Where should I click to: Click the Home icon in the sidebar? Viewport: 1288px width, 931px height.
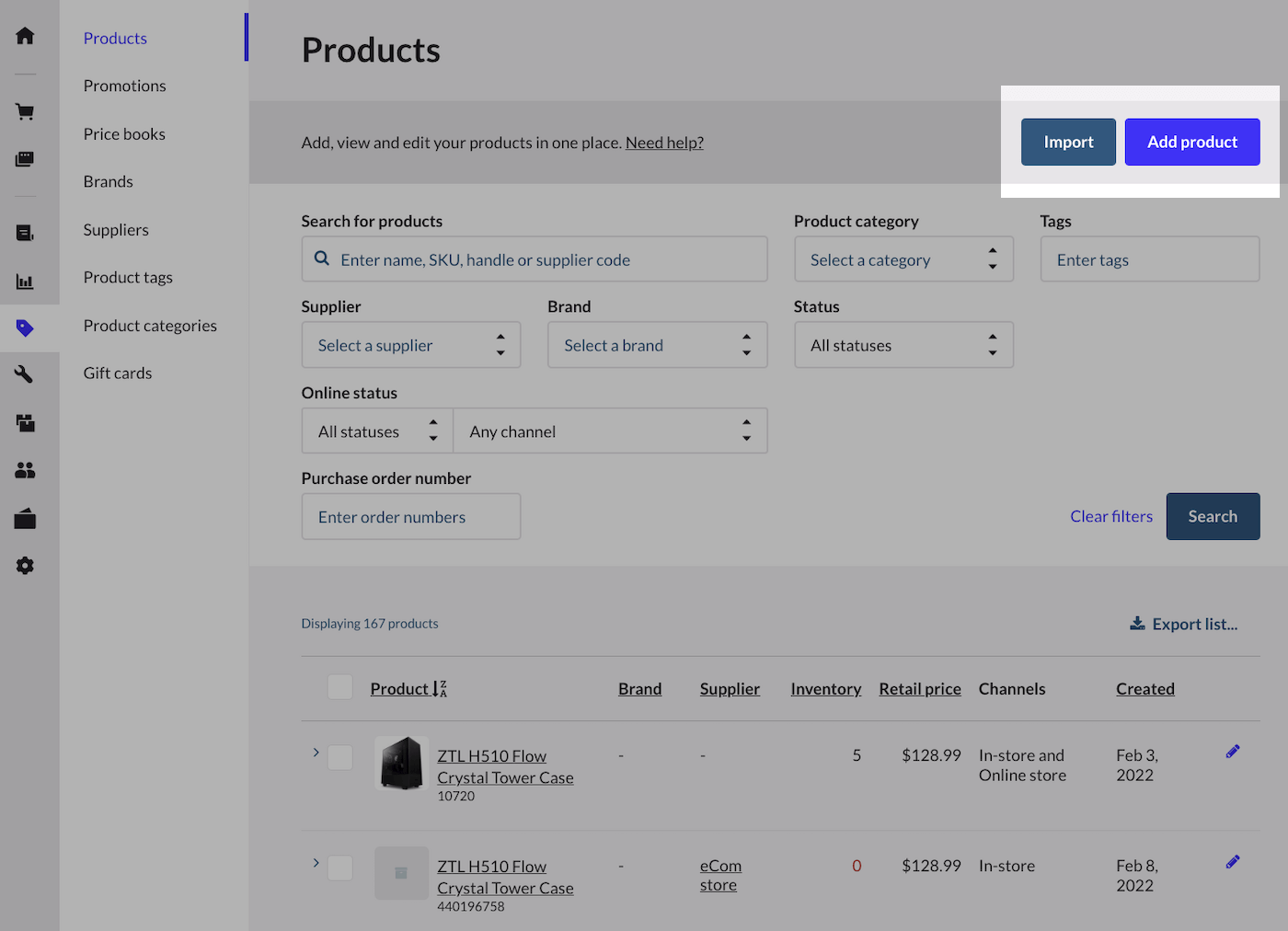25,36
